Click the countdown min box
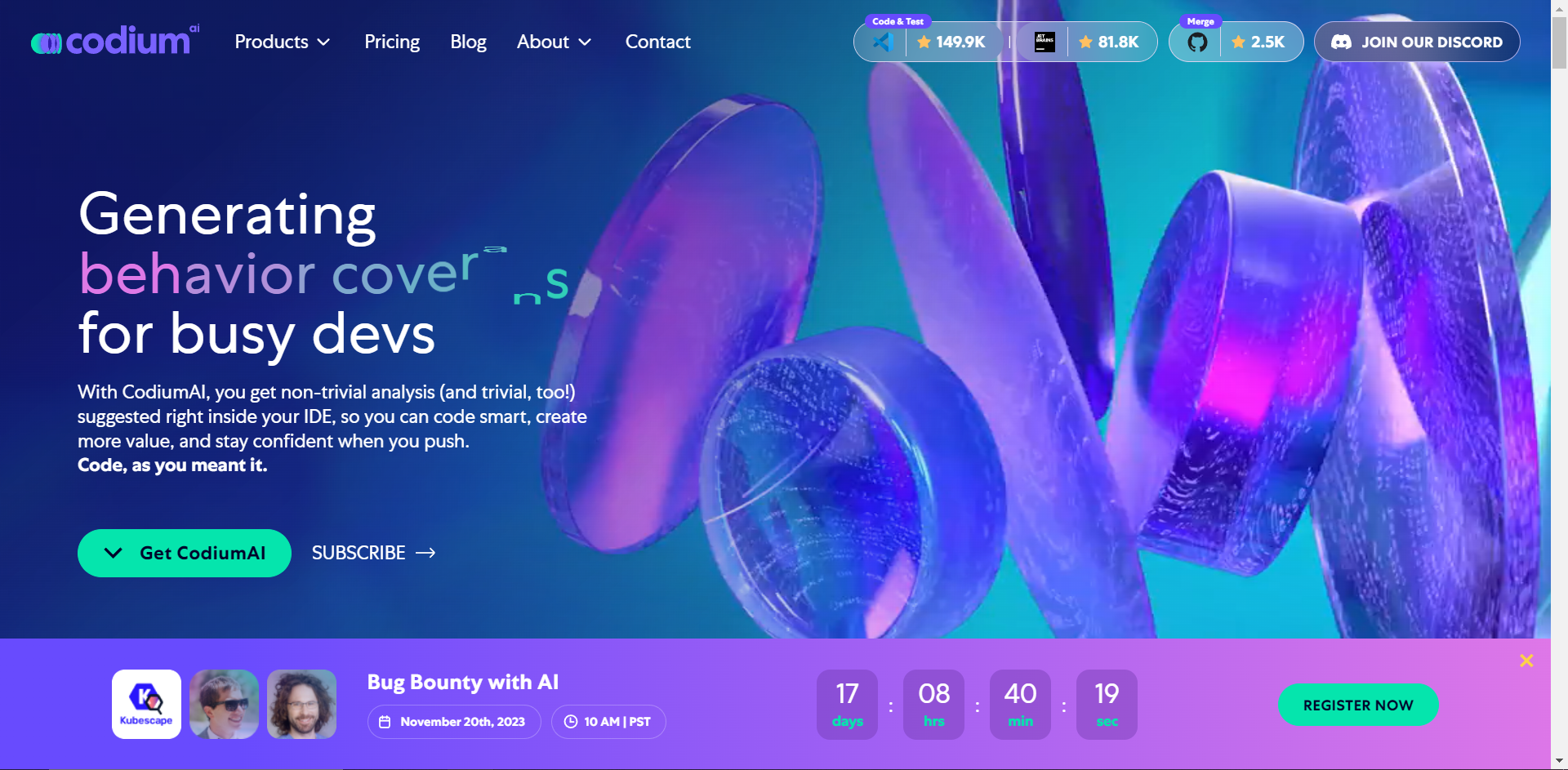This screenshot has height=770, width=1568. (1021, 705)
